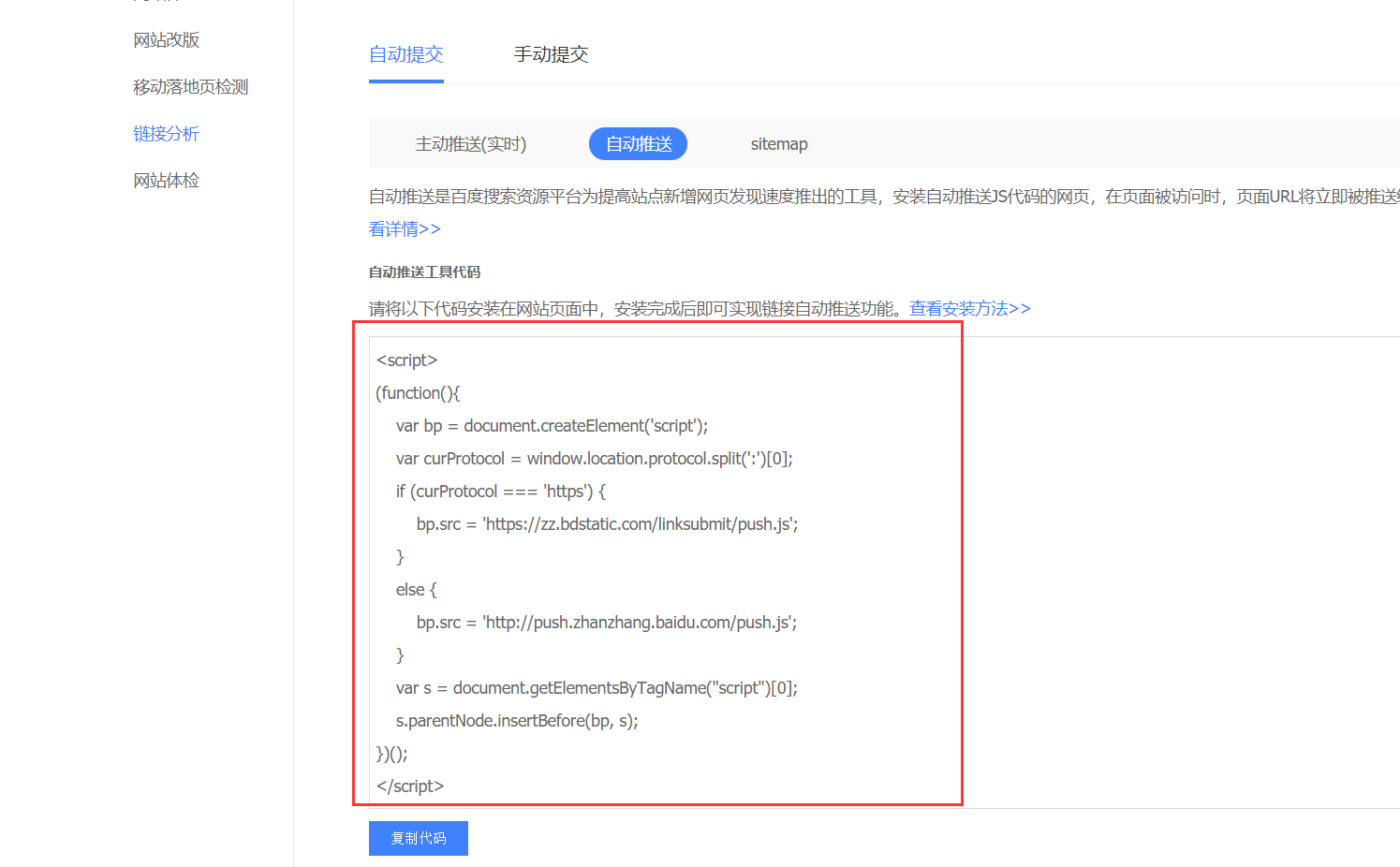Open 移动落地页检测 in the sidebar
The width and height of the screenshot is (1400, 867).
191,87
